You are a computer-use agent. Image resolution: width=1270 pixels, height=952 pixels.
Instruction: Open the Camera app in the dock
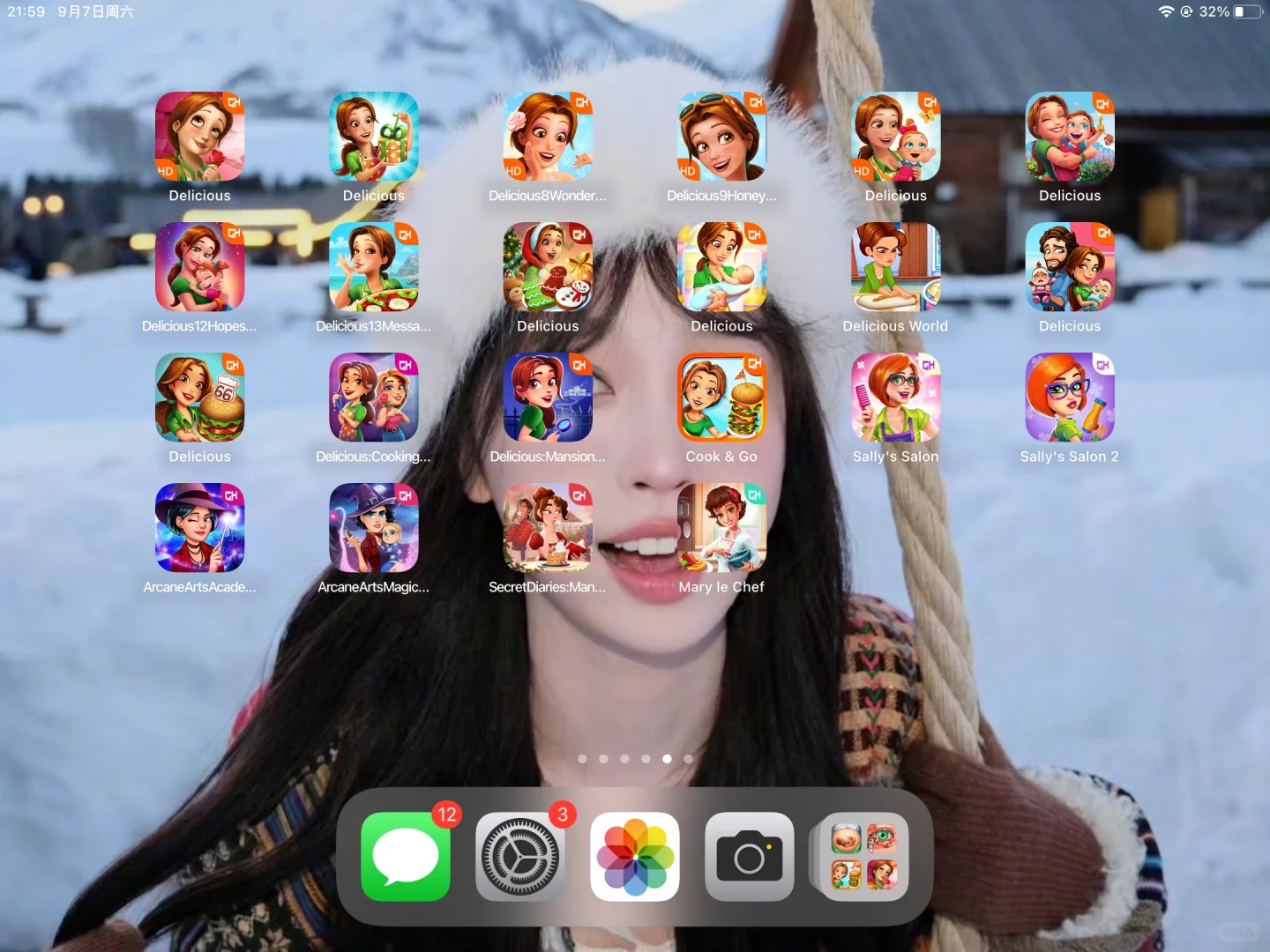750,857
